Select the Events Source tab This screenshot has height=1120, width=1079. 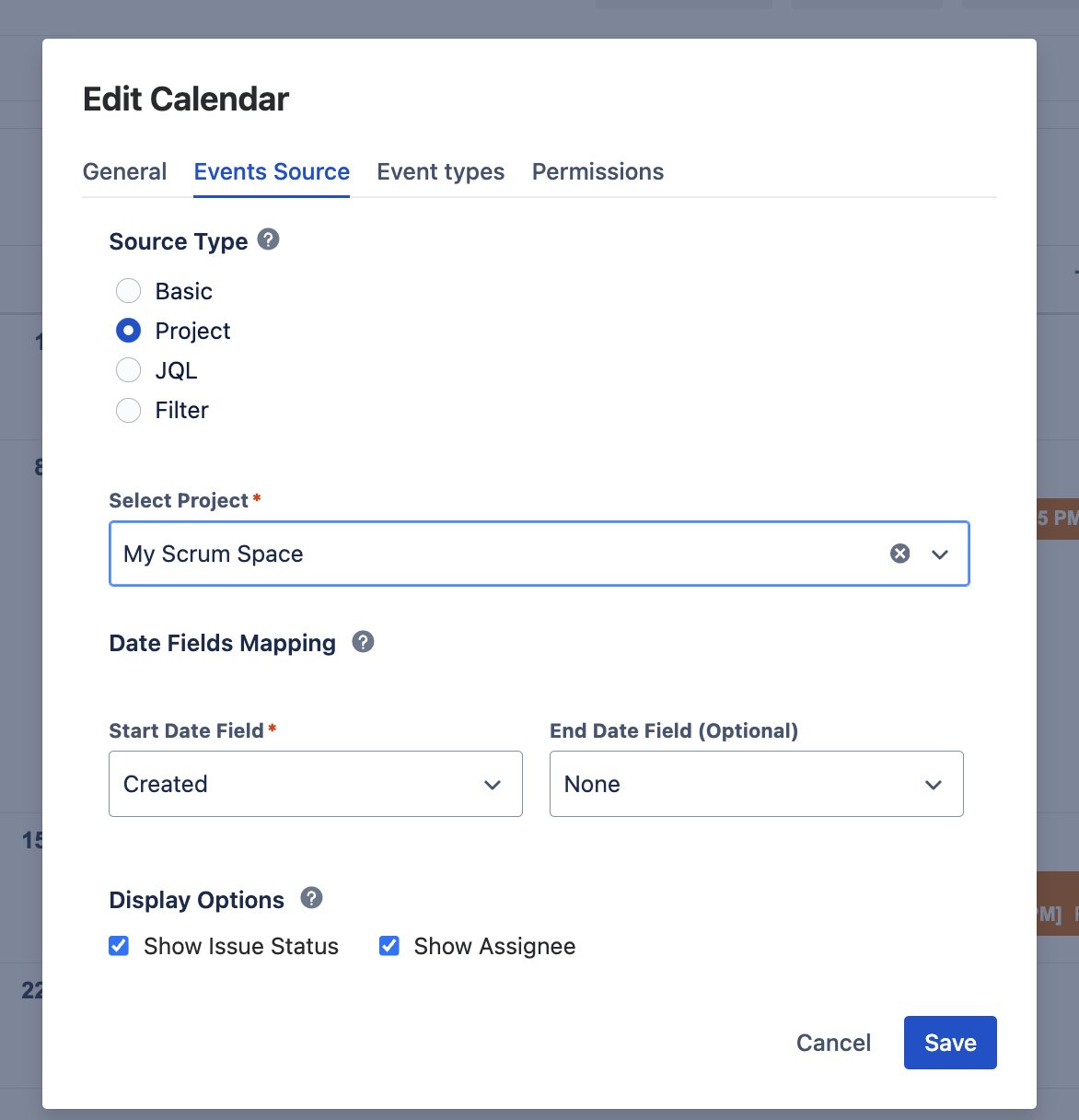[271, 171]
